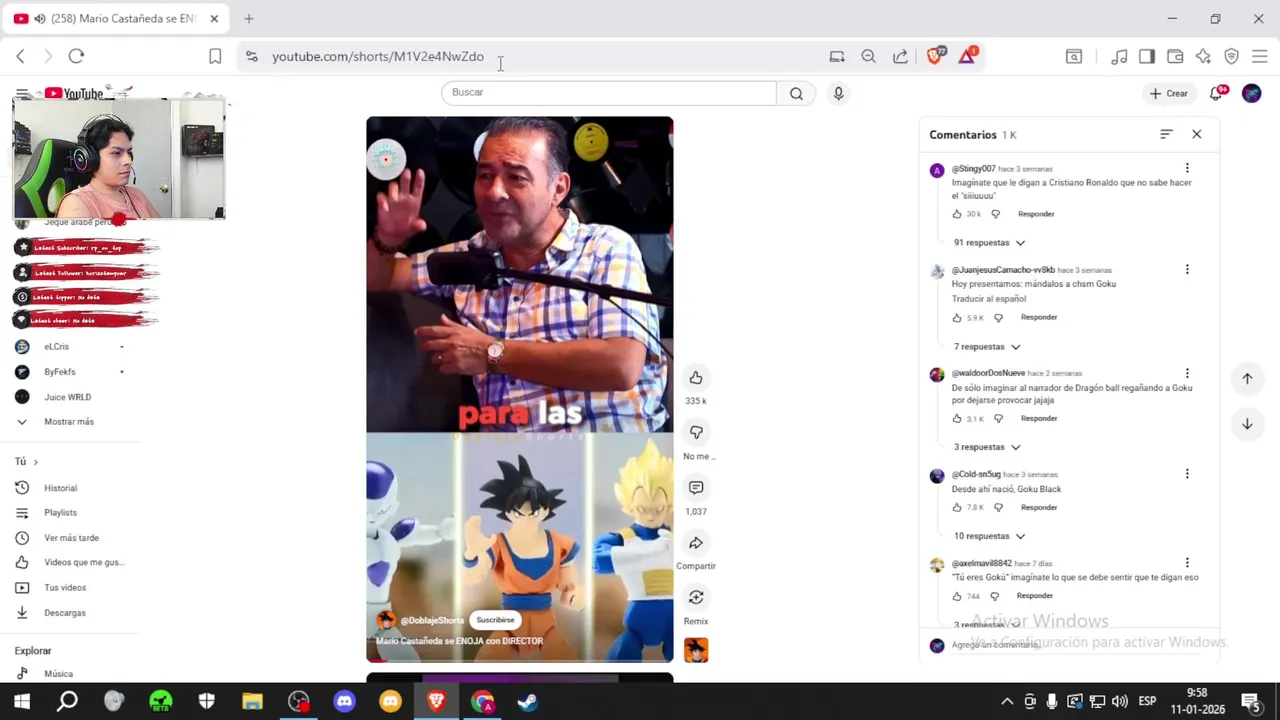Bookmark this page with the bookmark icon

point(215,57)
